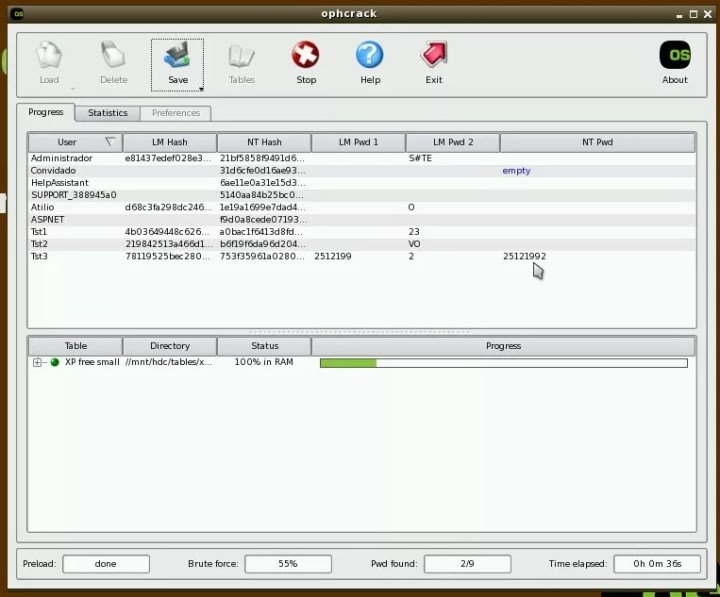Screen dimensions: 720x597
Task: Toggle the User column sort arrow
Action: pyautogui.click(x=110, y=141)
